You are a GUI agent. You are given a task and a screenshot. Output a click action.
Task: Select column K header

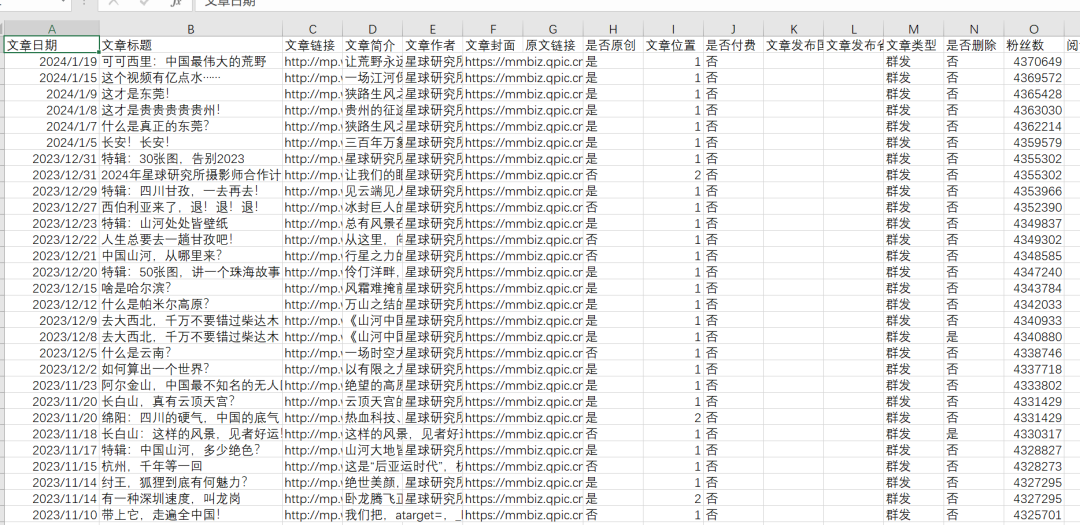tap(793, 29)
